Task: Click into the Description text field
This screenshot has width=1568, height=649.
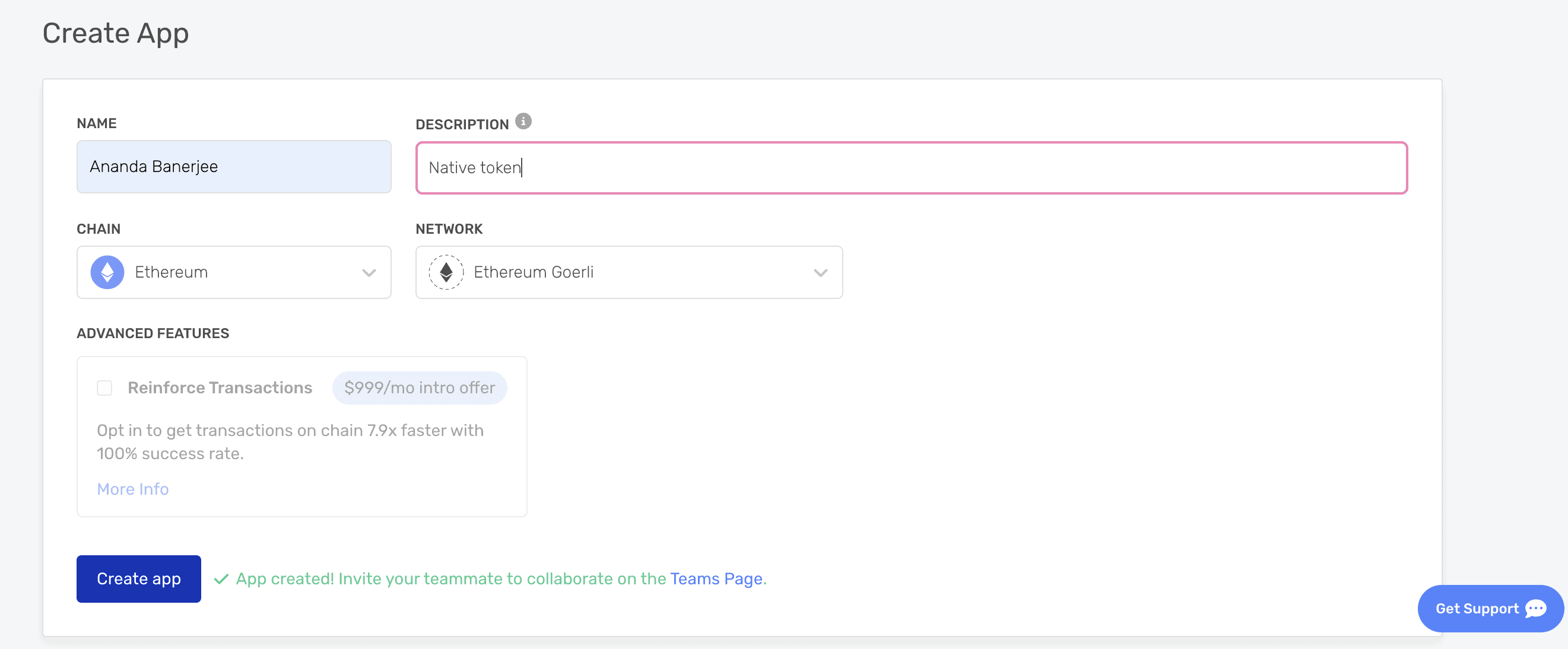Action: click(x=910, y=168)
